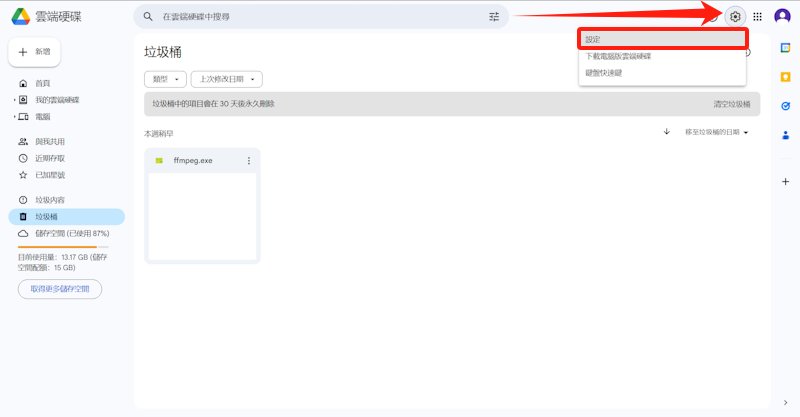The width and height of the screenshot is (800, 417).
Task: Show side panel using bottom-right chevron
Action: pos(786,403)
